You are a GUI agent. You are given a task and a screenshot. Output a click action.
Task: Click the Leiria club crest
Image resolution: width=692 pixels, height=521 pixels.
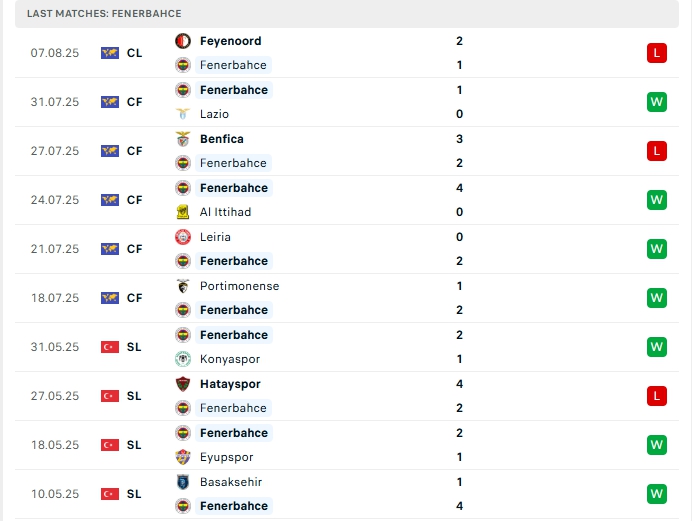click(183, 237)
